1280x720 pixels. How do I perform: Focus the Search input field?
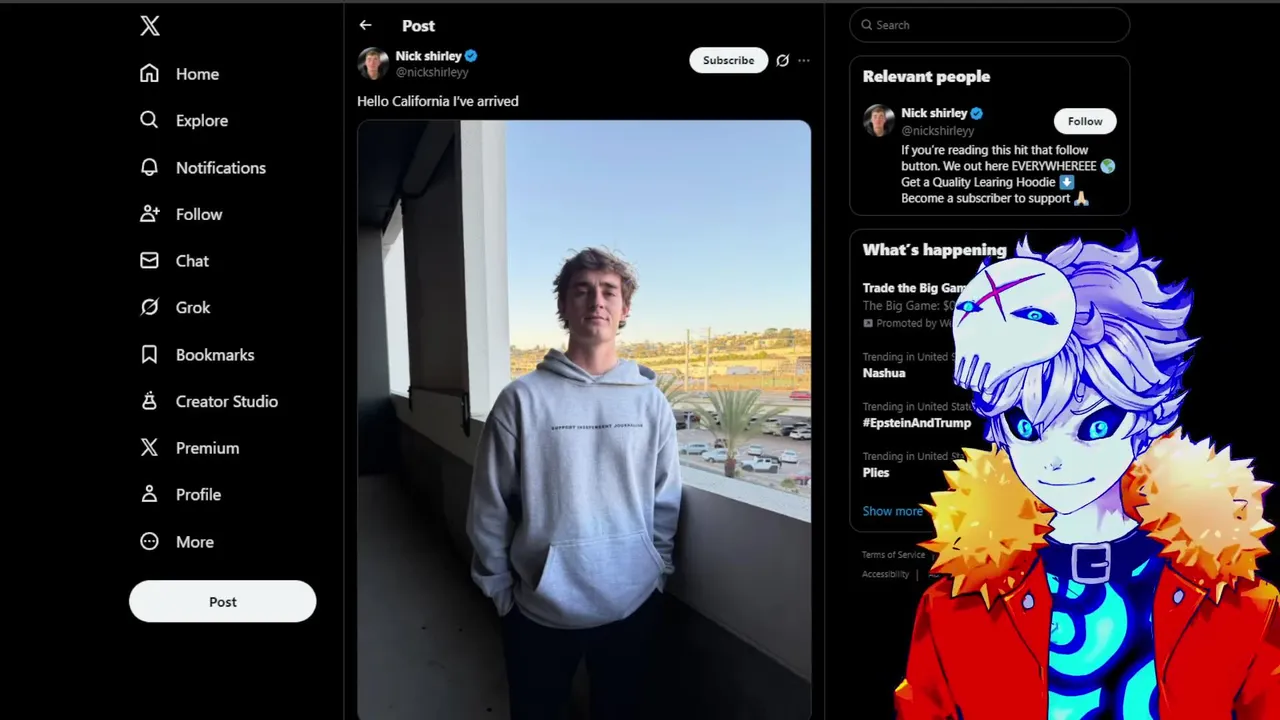[x=989, y=25]
